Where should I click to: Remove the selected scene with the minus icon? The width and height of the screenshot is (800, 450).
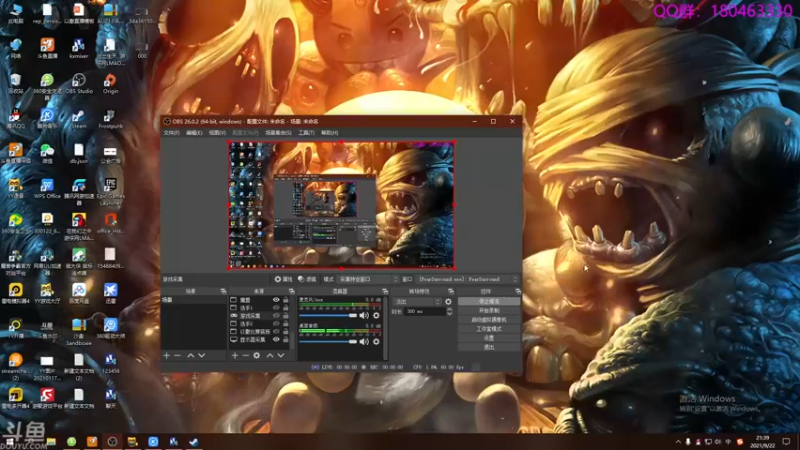(178, 355)
